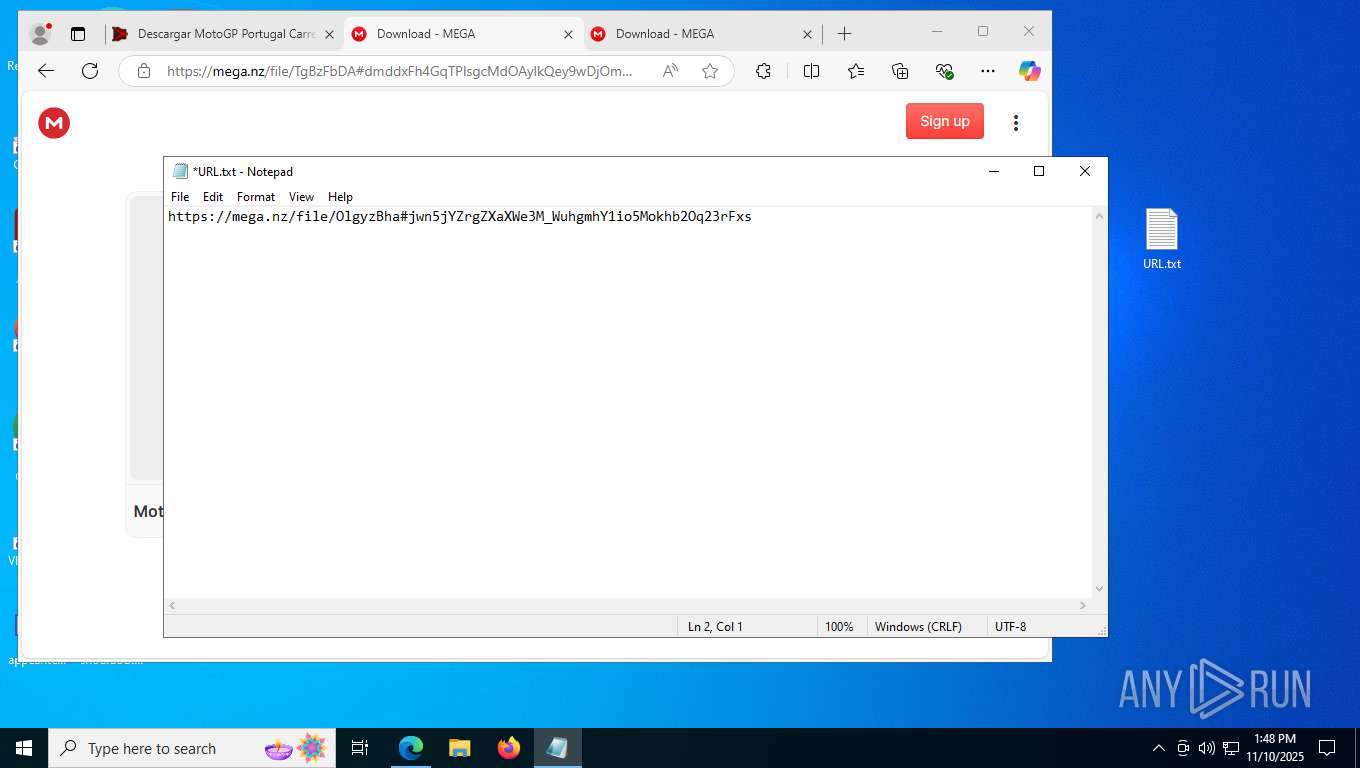This screenshot has height=768, width=1360.
Task: Click UTF-8 encoding in status bar
Action: point(1010,627)
